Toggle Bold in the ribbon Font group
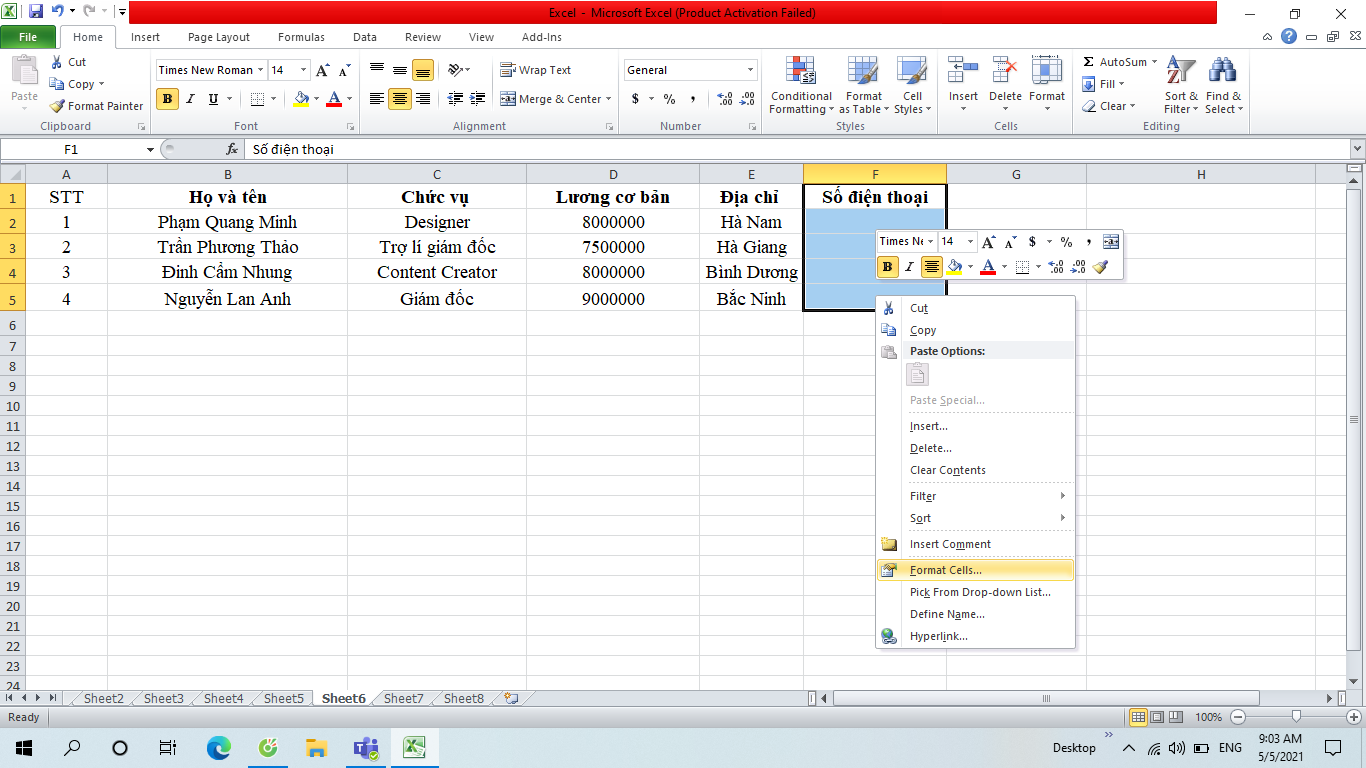Screen dimensions: 1366x768 pyautogui.click(x=167, y=99)
